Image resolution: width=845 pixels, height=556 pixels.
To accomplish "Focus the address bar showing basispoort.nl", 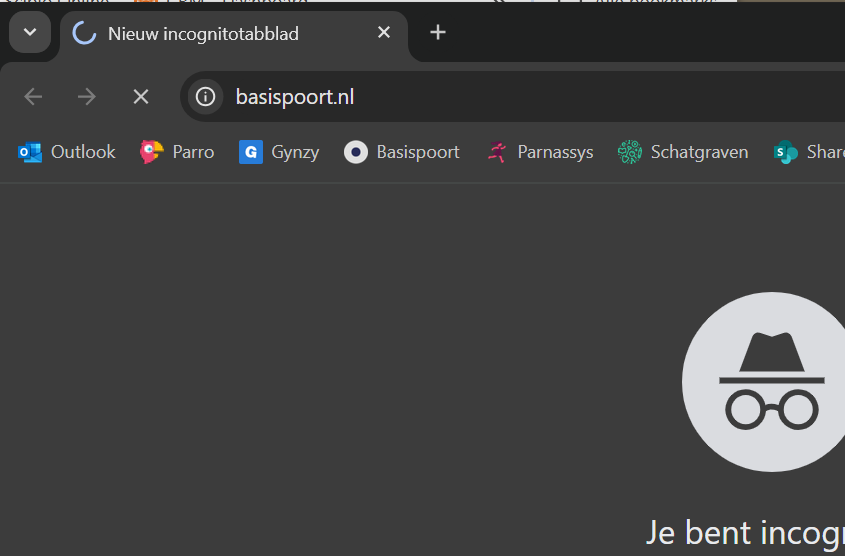I will click(x=512, y=97).
